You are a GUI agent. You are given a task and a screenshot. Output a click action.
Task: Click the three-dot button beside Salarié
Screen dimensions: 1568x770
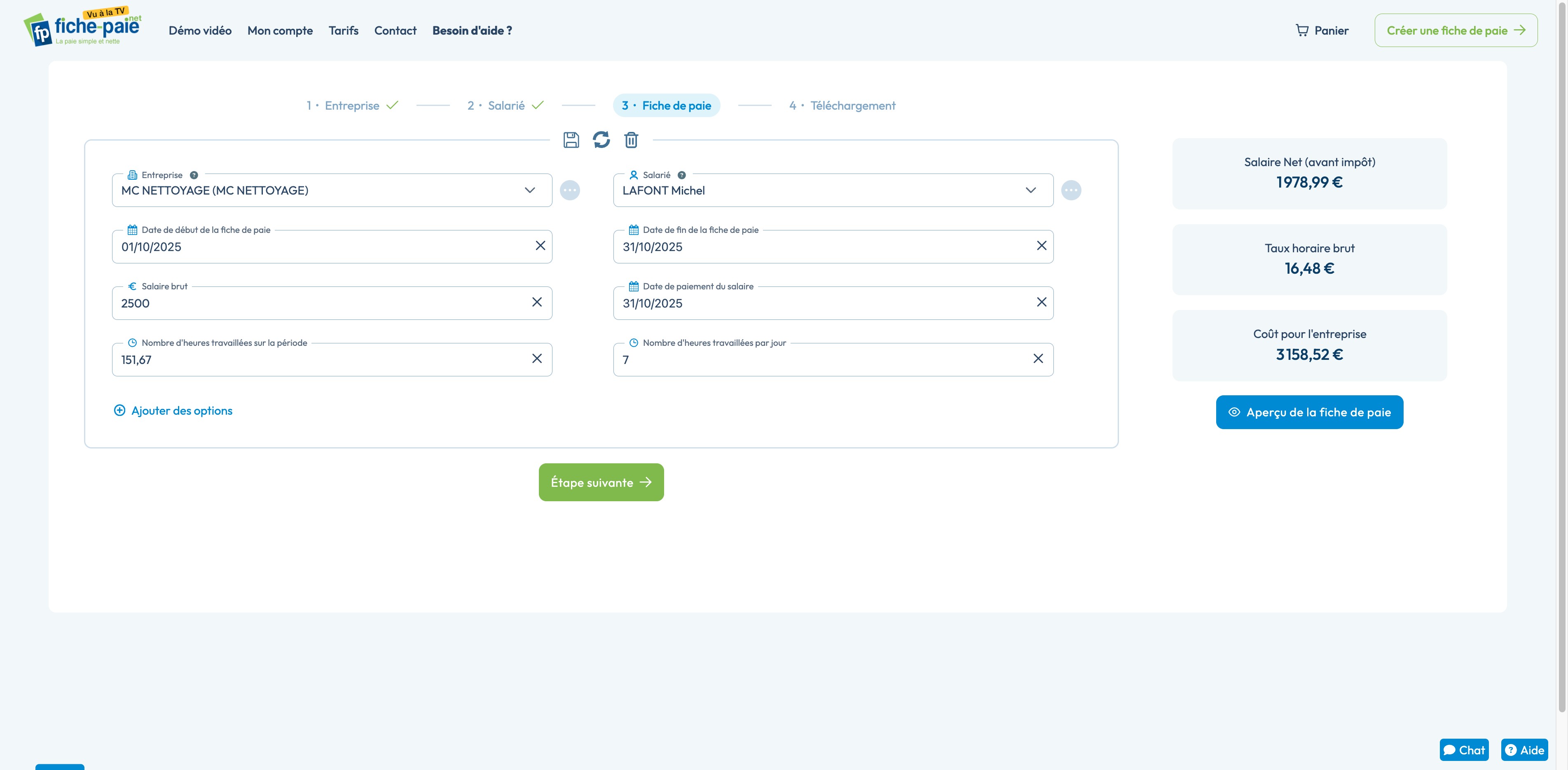(1071, 190)
